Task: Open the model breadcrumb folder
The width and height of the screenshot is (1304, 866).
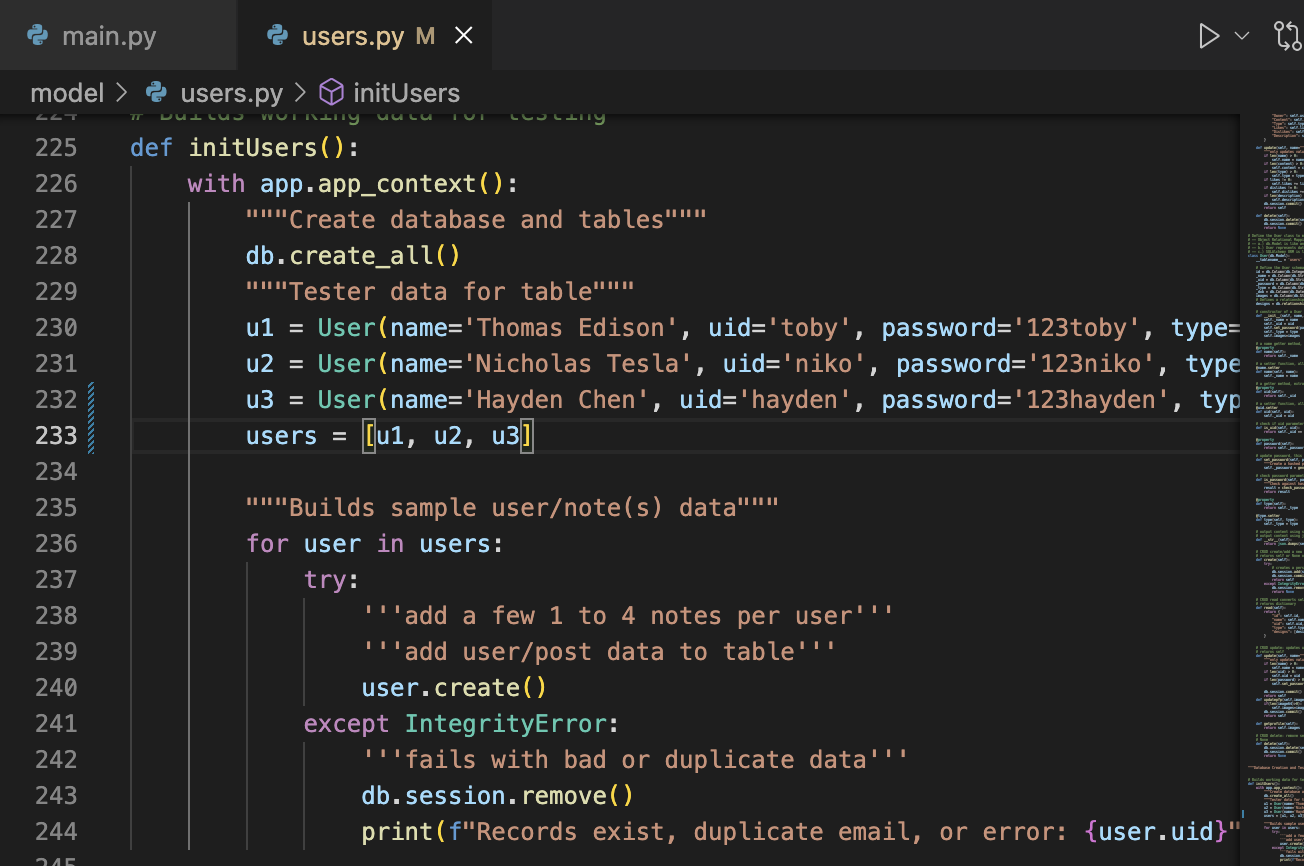Action: [x=67, y=93]
